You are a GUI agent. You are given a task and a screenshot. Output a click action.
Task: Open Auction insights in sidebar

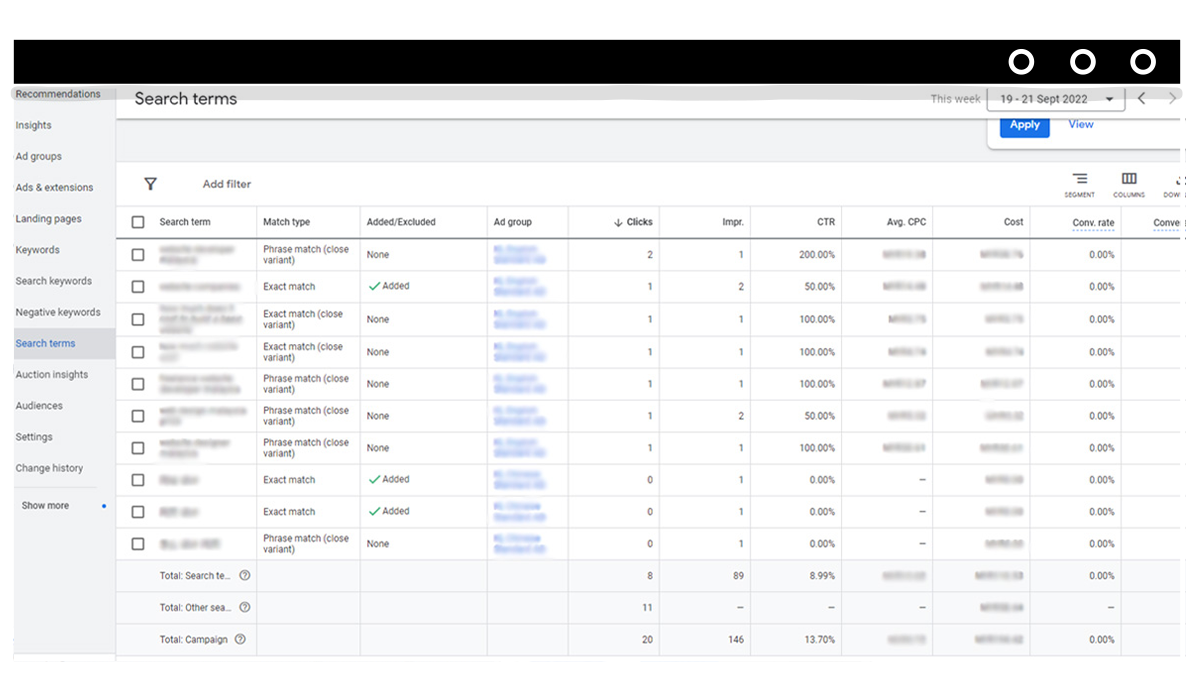click(x=51, y=374)
